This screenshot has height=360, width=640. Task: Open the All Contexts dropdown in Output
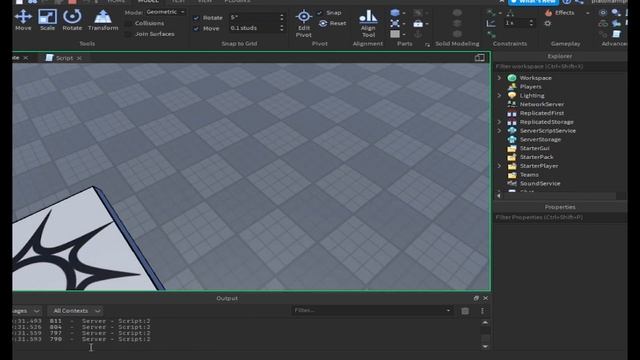point(75,311)
